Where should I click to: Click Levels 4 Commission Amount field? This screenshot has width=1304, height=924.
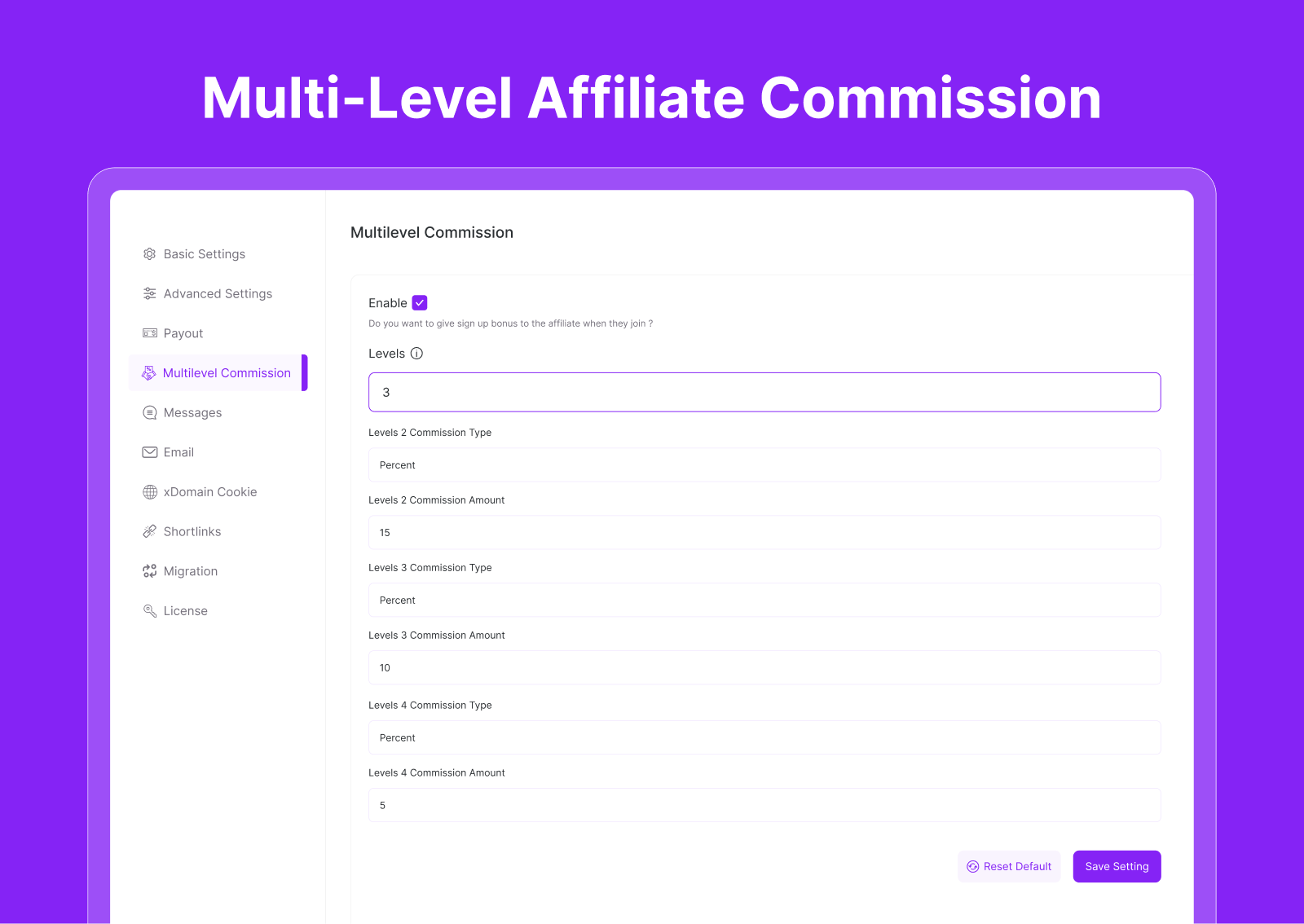(764, 806)
